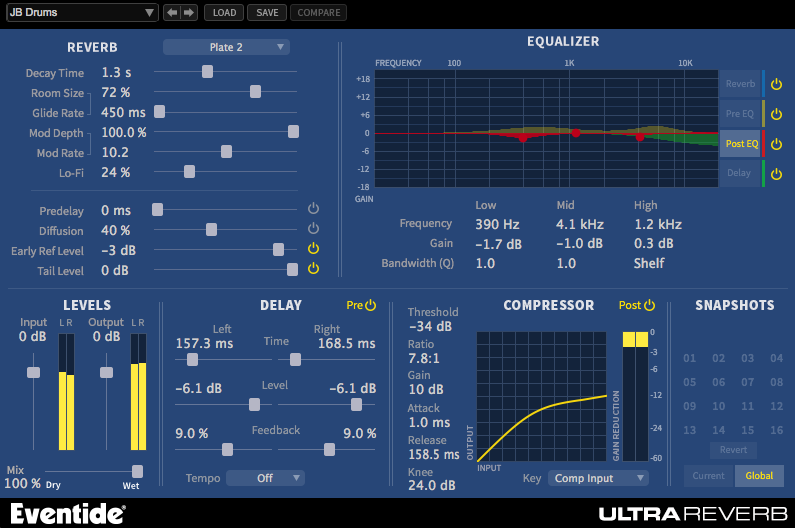
Task: Select snapshot slot 01
Action: coord(690,359)
